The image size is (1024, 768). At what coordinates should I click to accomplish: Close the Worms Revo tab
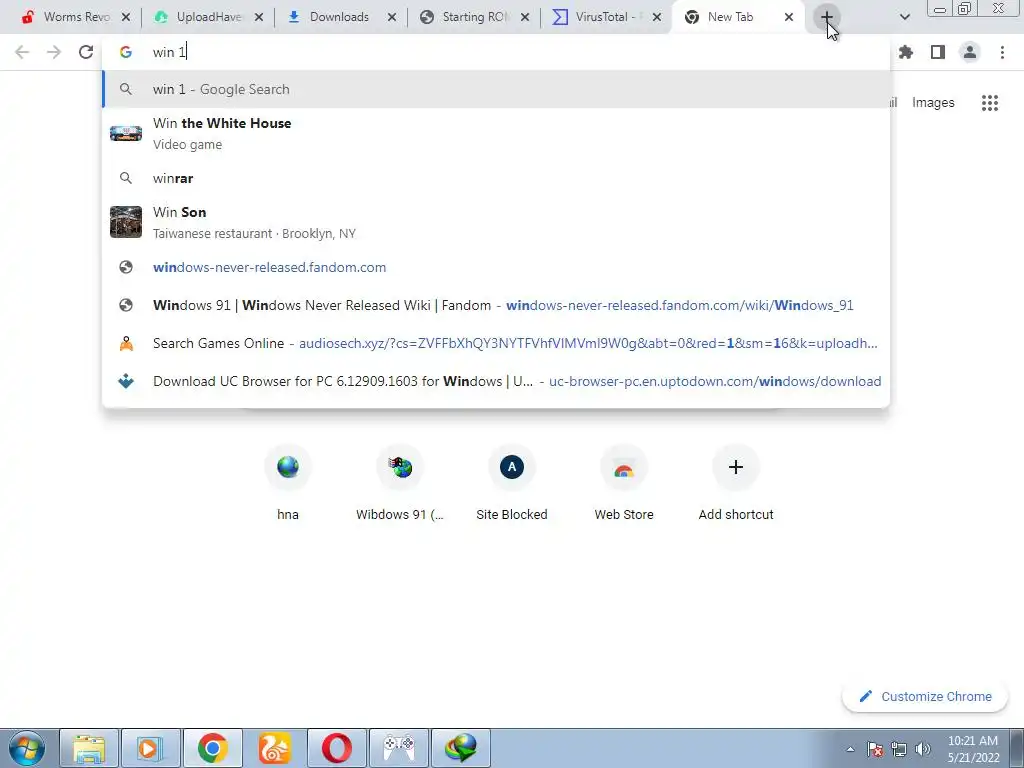tap(126, 17)
